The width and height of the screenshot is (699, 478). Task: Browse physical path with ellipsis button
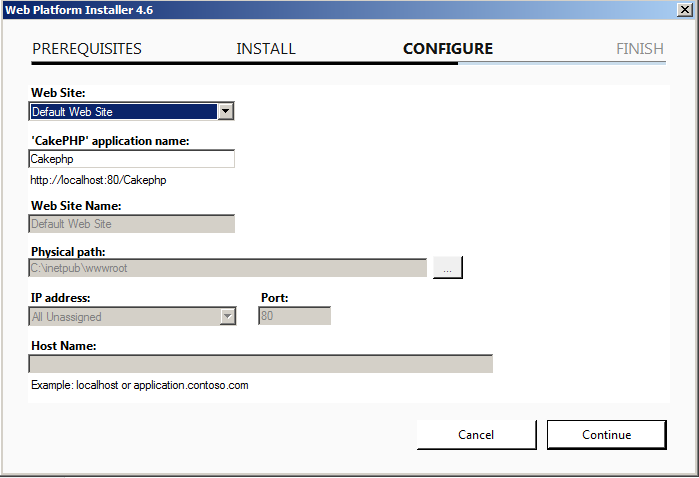[x=448, y=268]
